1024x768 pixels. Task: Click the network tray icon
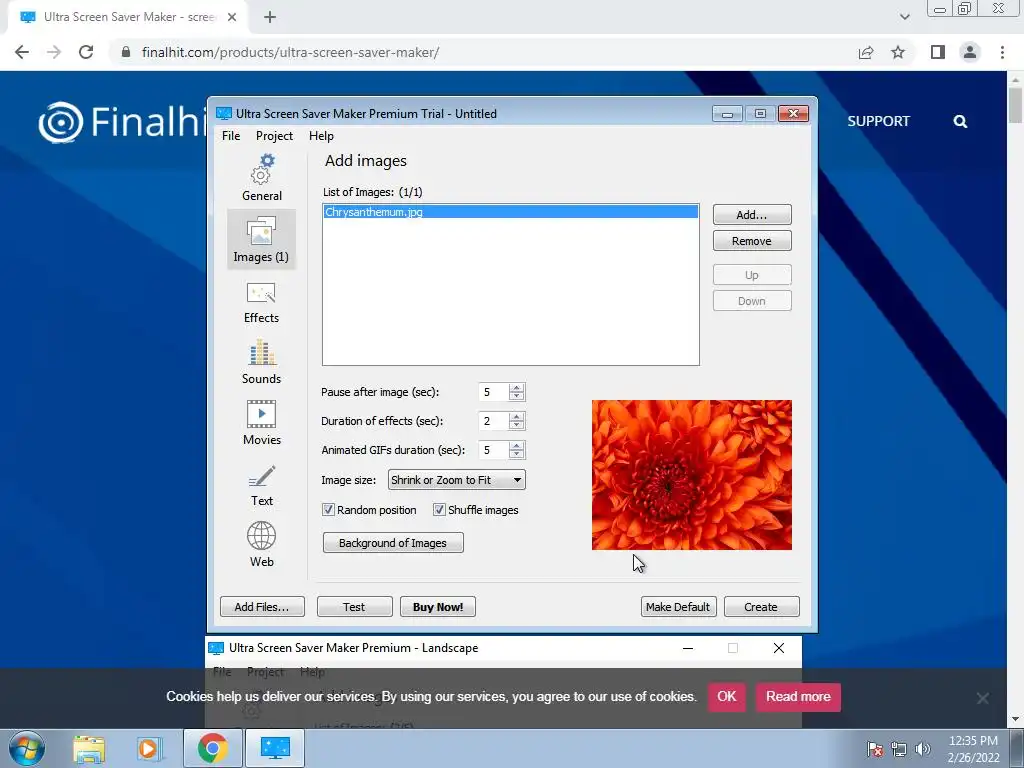coord(899,749)
